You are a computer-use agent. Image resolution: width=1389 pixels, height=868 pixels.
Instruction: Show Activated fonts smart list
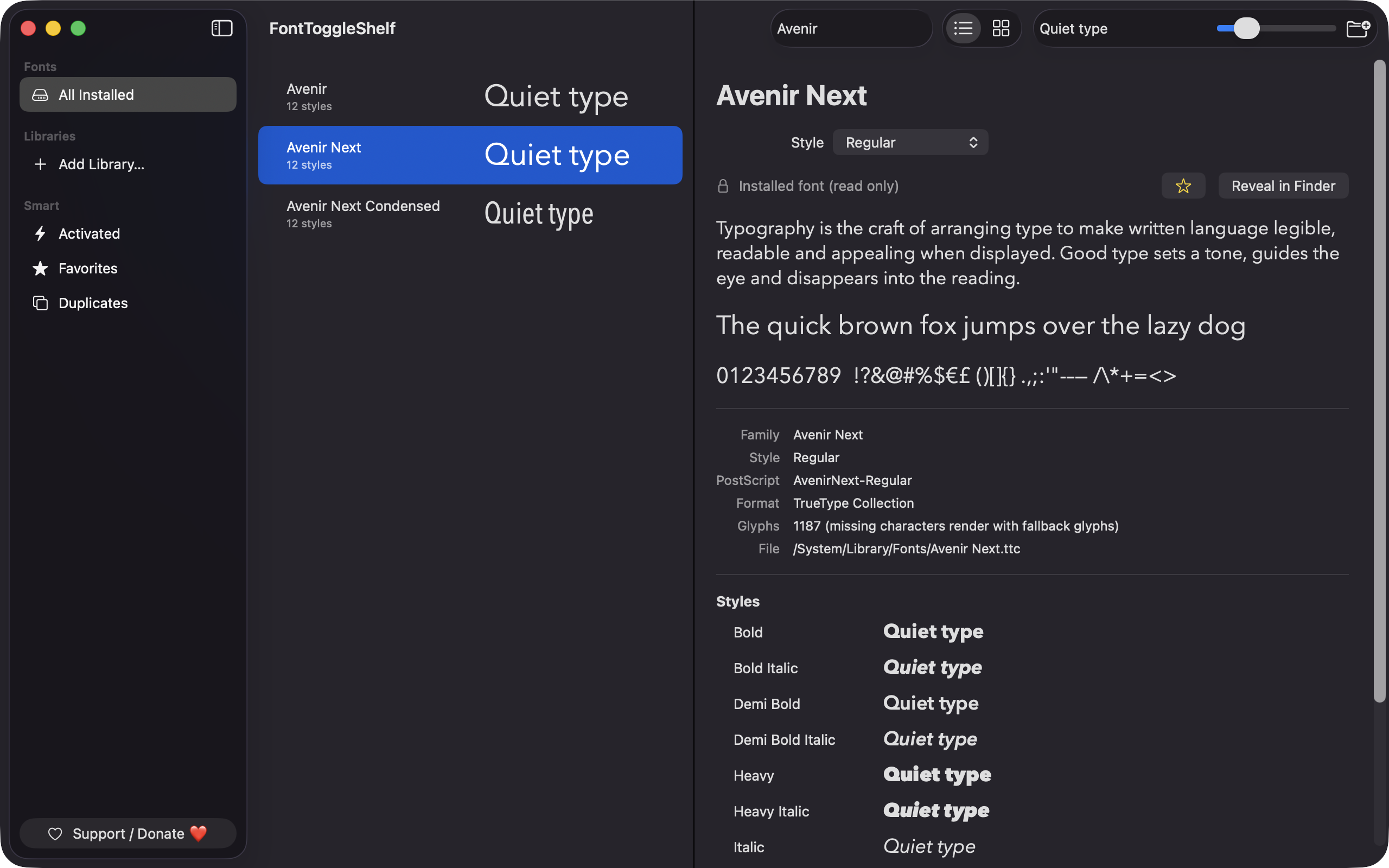128,234
